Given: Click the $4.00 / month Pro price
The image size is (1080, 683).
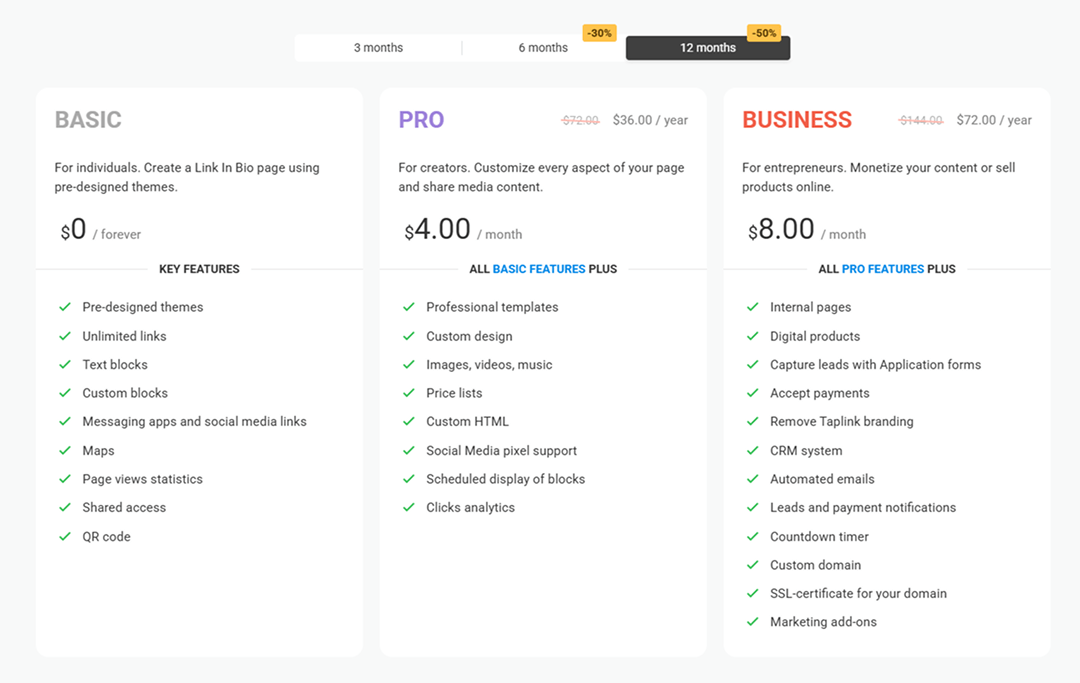Looking at the screenshot, I should (x=462, y=230).
